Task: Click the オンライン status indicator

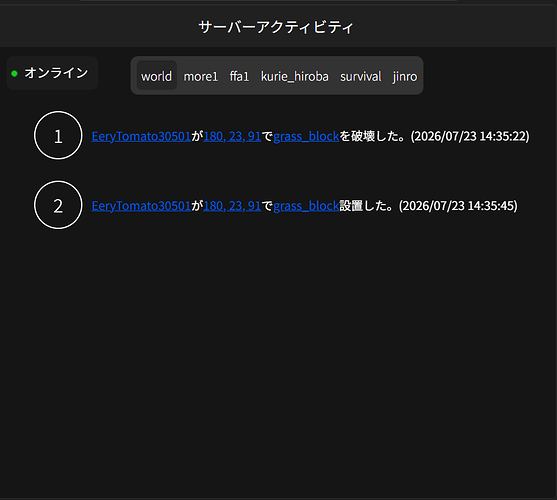Action: pyautogui.click(x=52, y=73)
